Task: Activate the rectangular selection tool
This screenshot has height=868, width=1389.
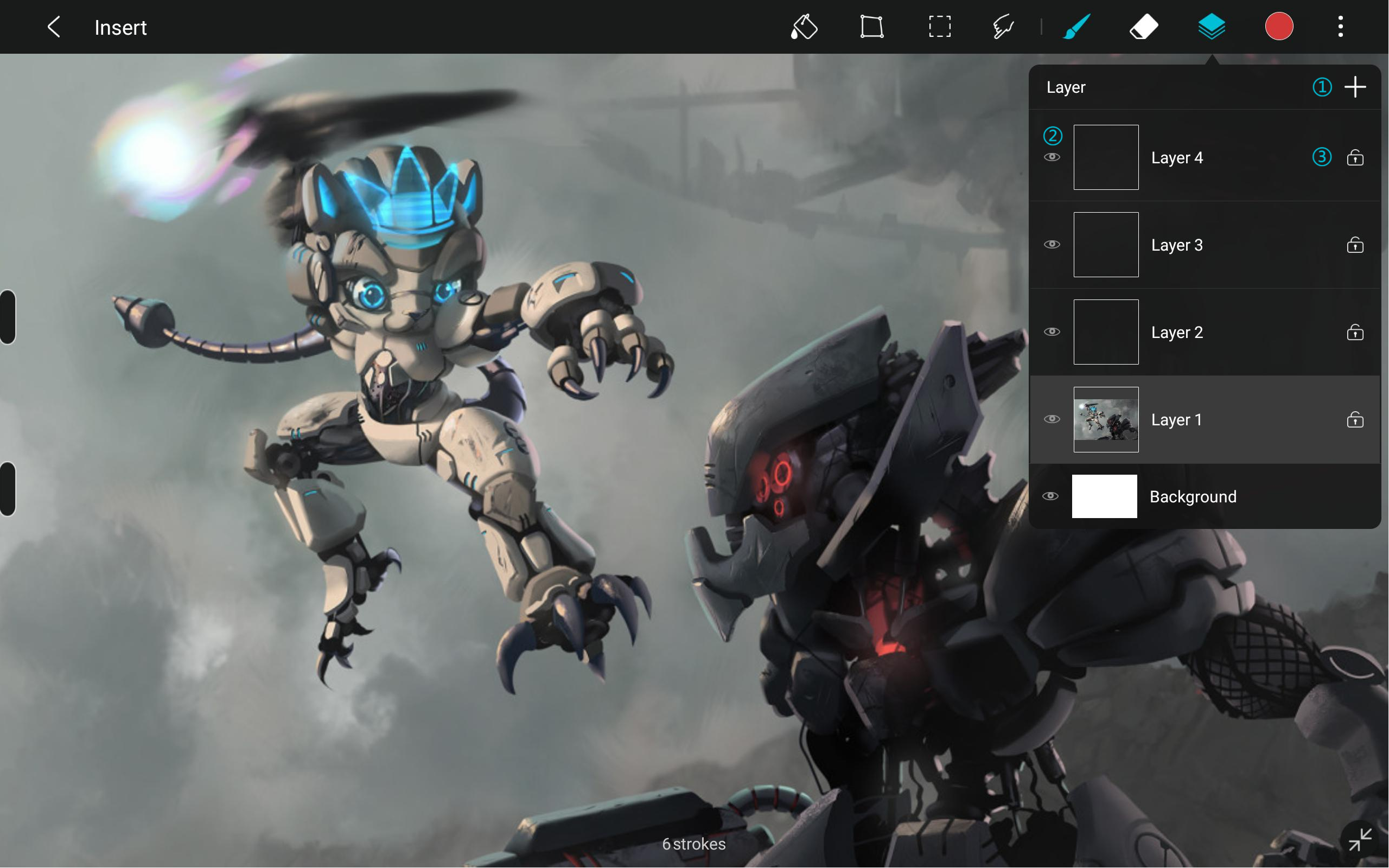Action: [940, 27]
